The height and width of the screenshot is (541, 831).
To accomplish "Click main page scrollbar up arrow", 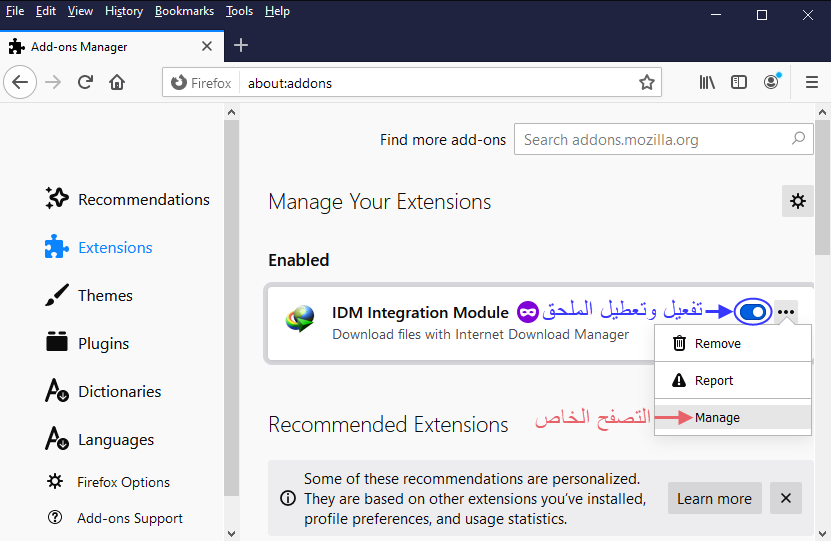I will tap(822, 112).
